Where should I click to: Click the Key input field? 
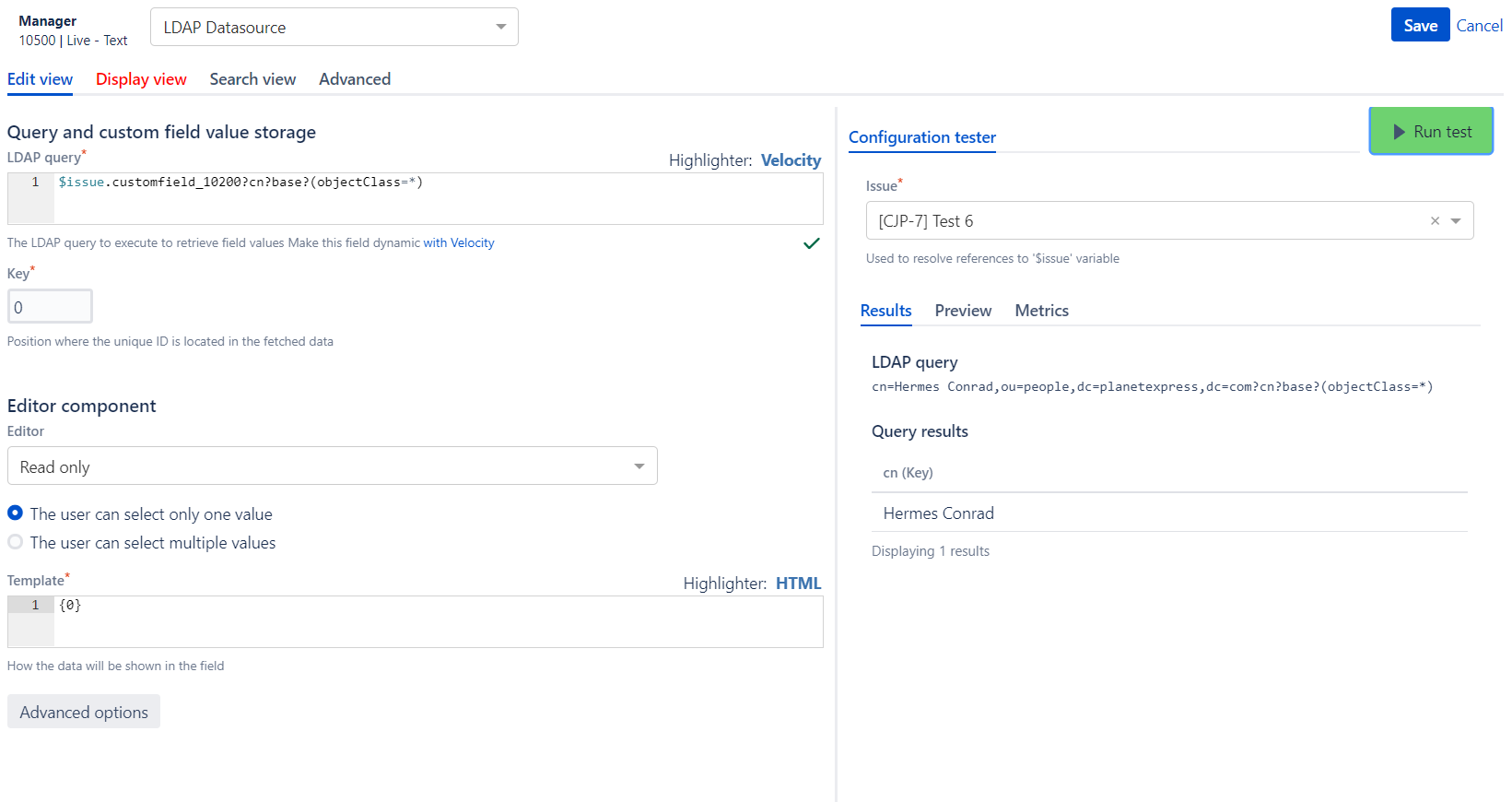[51, 307]
